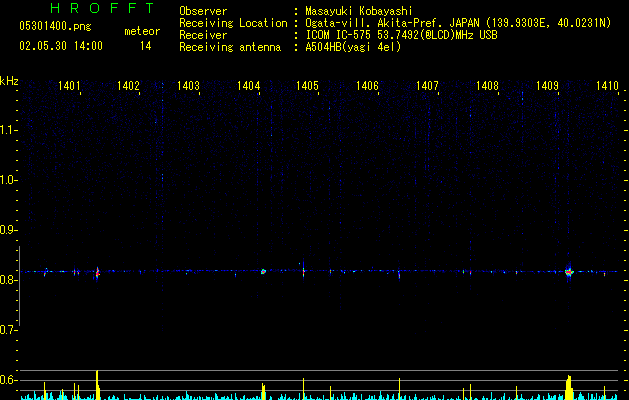Click the kHz axis unit label

(9, 81)
